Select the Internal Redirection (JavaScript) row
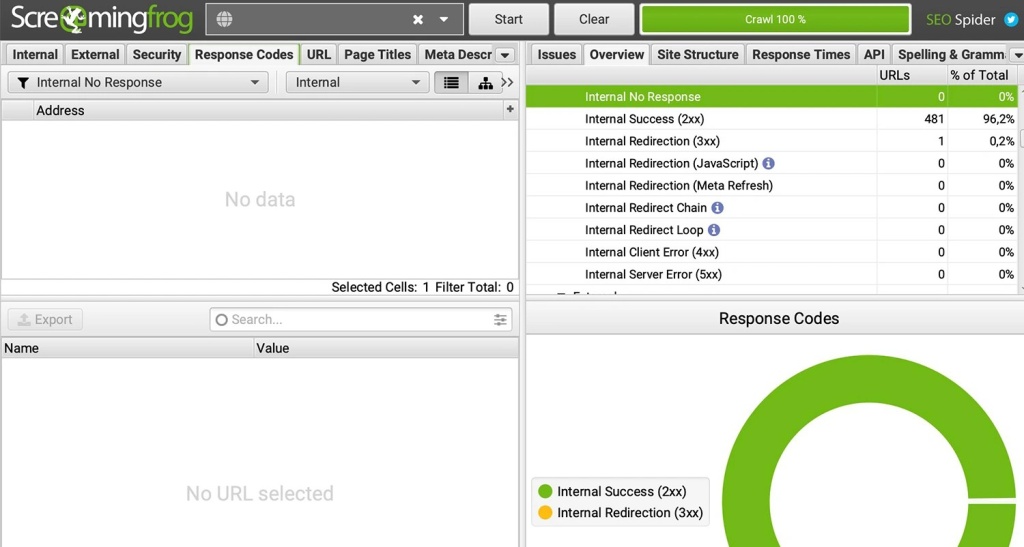The width and height of the screenshot is (1024, 547). click(x=772, y=163)
